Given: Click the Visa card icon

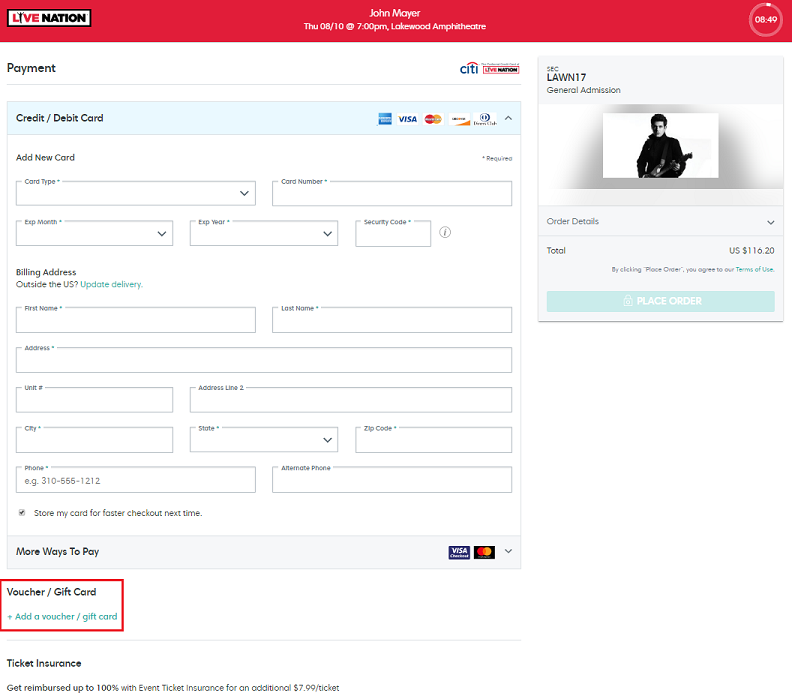Looking at the screenshot, I should pyautogui.click(x=408, y=119).
